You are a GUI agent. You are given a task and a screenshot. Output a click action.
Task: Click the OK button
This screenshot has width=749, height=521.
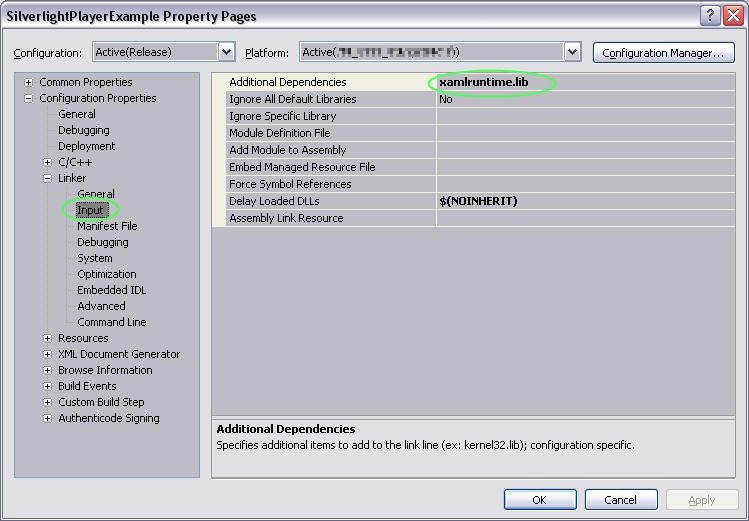(x=540, y=500)
